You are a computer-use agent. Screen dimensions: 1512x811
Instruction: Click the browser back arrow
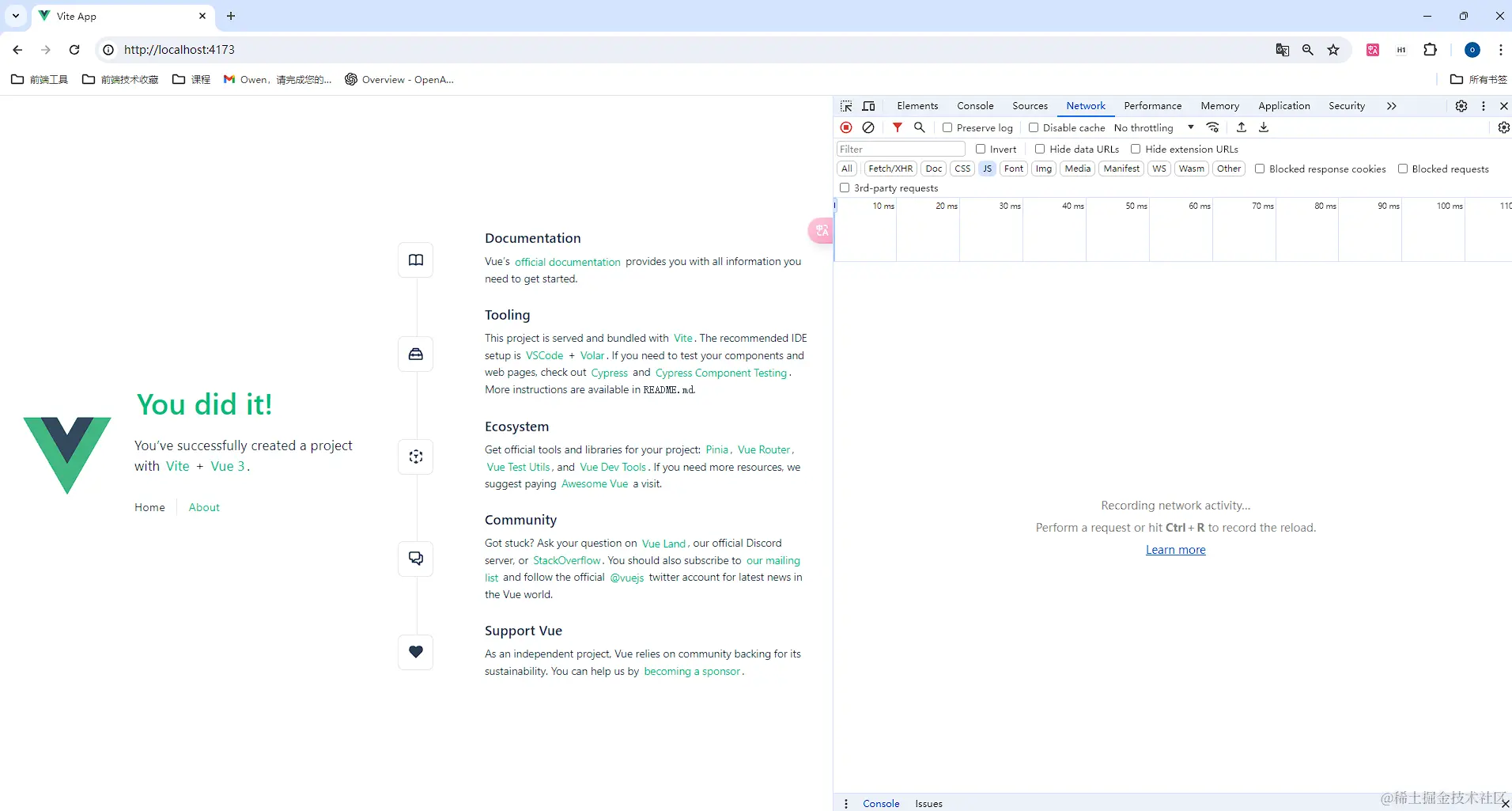tap(17, 50)
